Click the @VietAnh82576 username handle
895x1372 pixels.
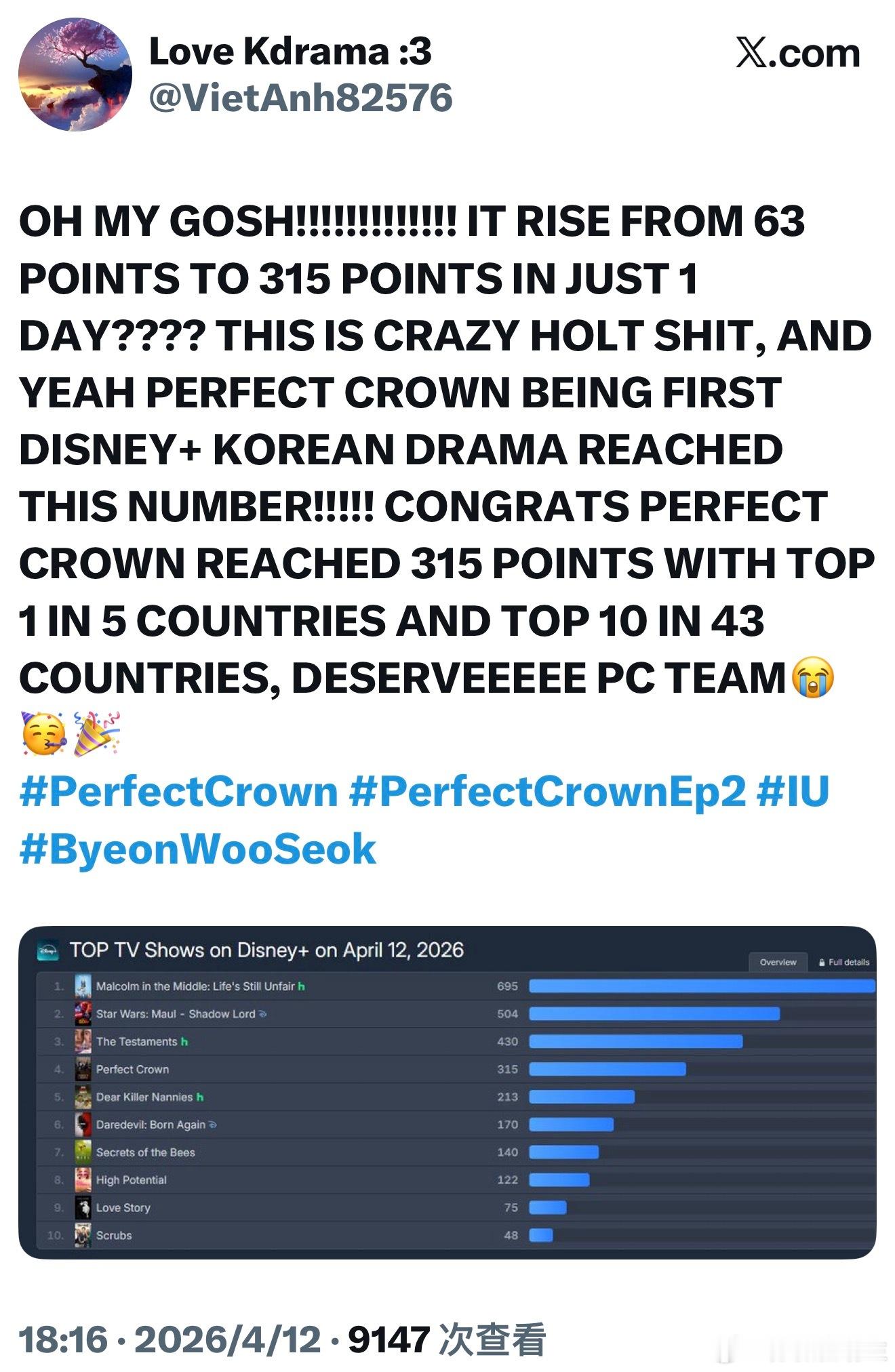click(300, 98)
